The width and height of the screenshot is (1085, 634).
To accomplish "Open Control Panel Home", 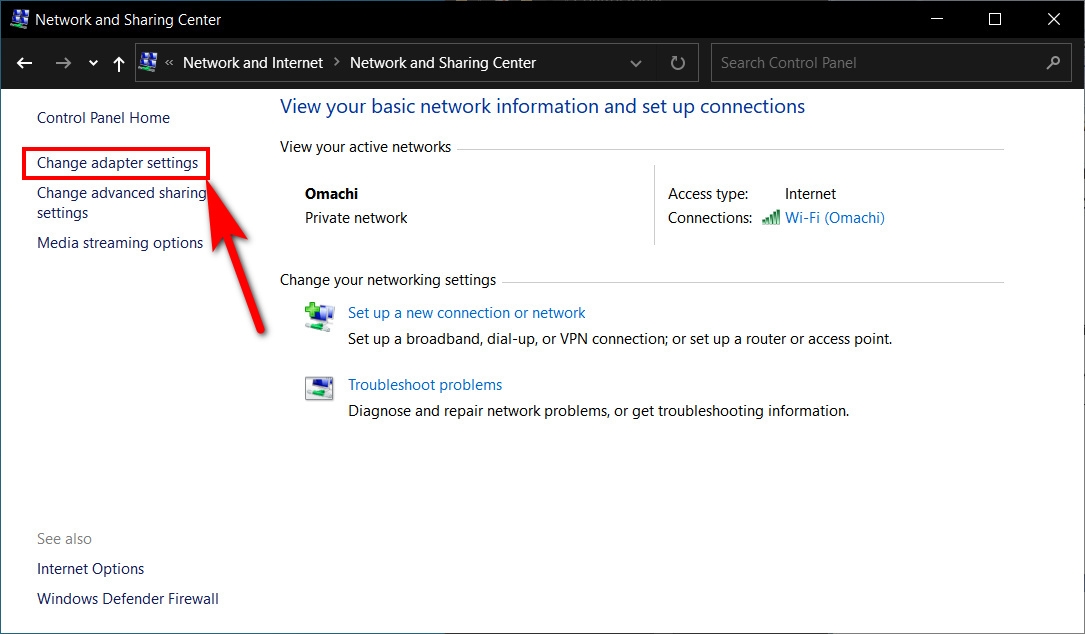I will pos(103,118).
